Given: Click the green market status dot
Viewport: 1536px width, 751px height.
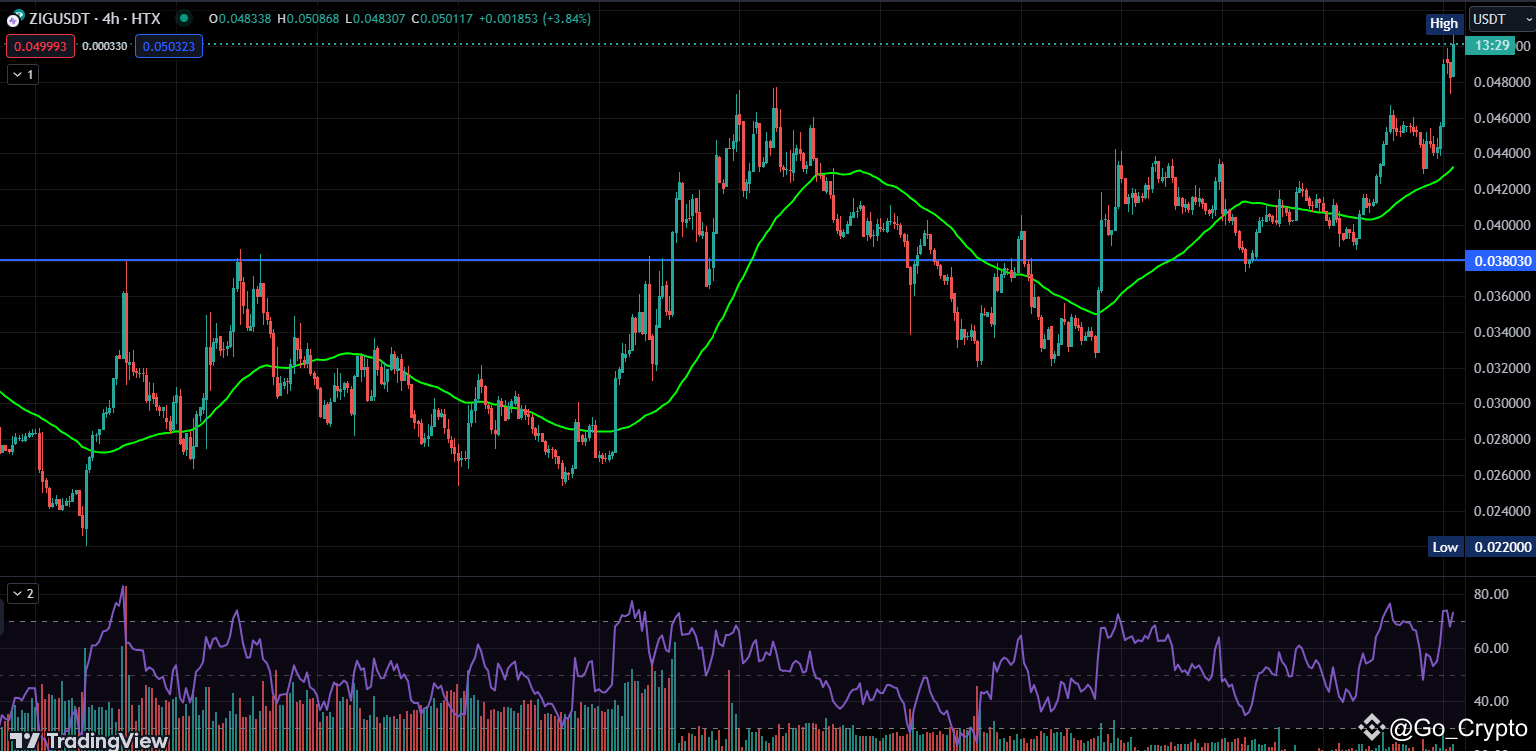Looking at the screenshot, I should pos(183,18).
